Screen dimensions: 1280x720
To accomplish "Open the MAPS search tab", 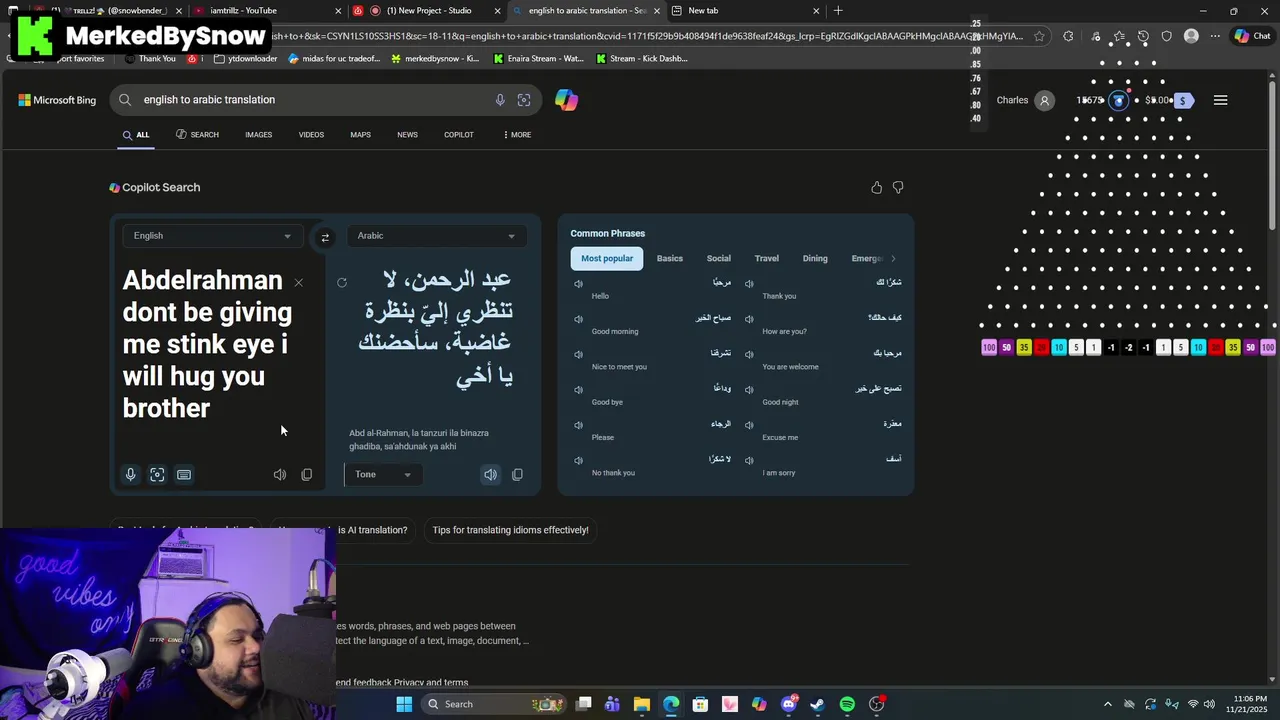I will click(x=360, y=135).
